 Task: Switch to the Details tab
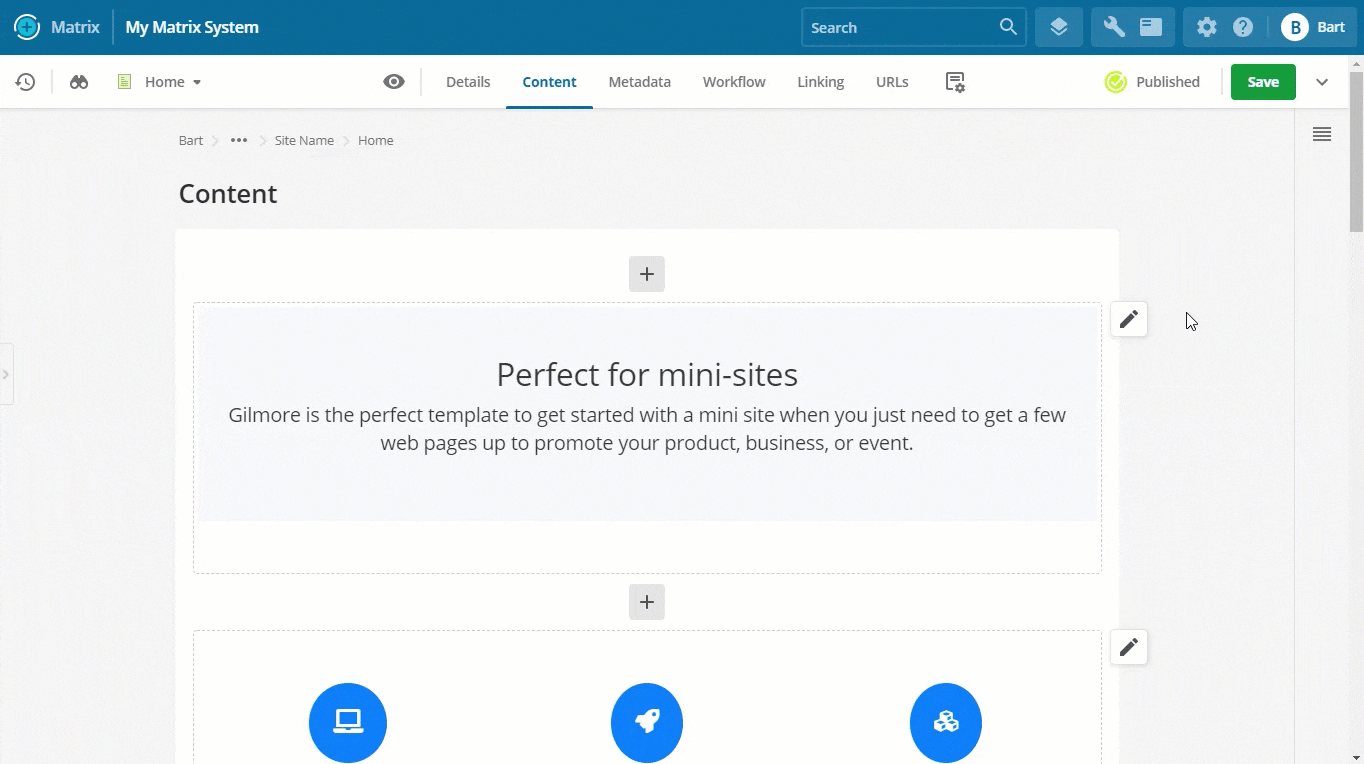468,82
